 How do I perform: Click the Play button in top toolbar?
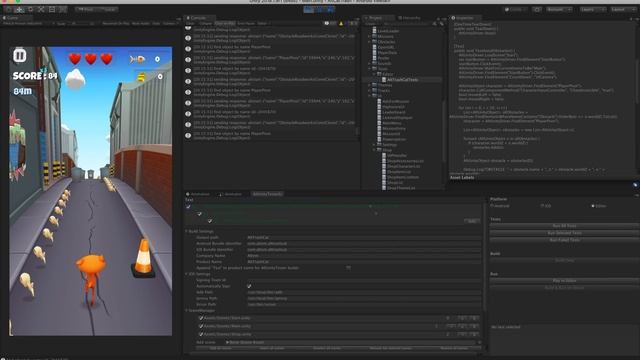tap(309, 9)
